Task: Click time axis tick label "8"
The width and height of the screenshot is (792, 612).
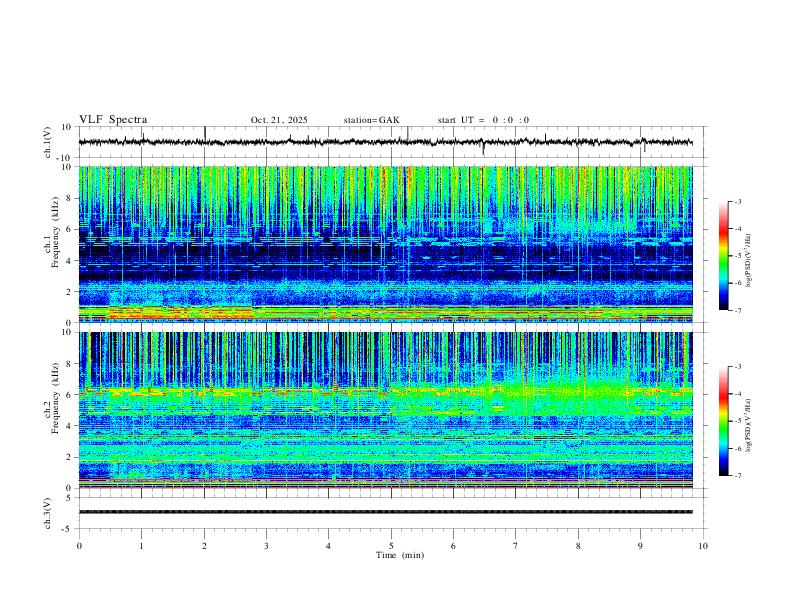Action: 578,546
